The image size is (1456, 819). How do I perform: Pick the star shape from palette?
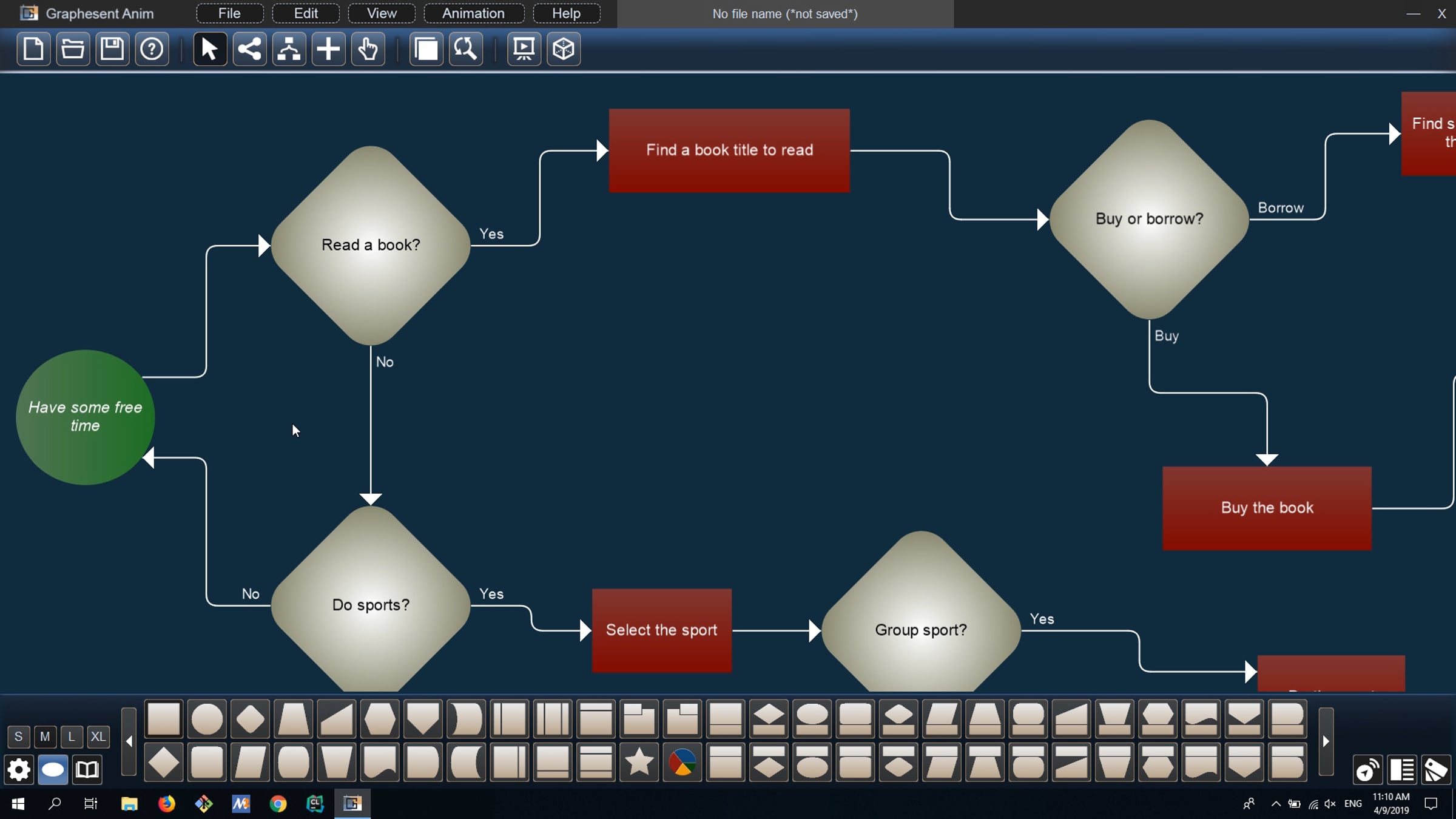639,762
